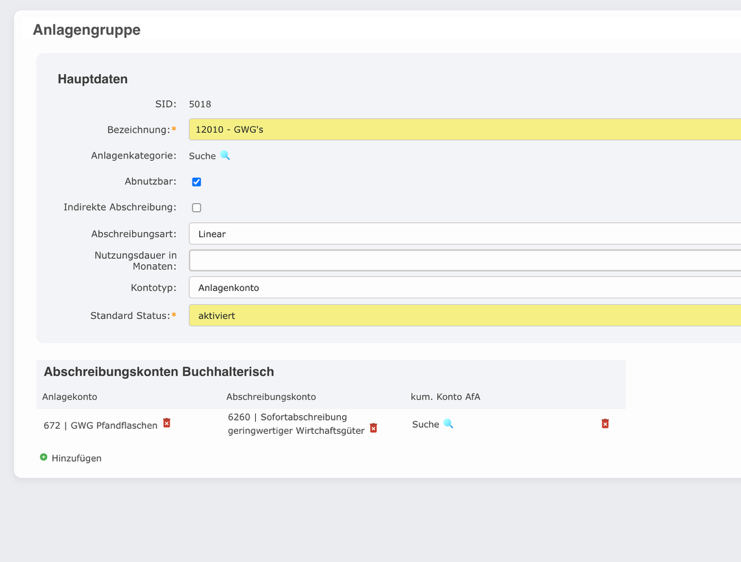Image resolution: width=741 pixels, height=562 pixels.
Task: Focus the Nutzungsdauer in Monaten input
Action: coord(465,260)
